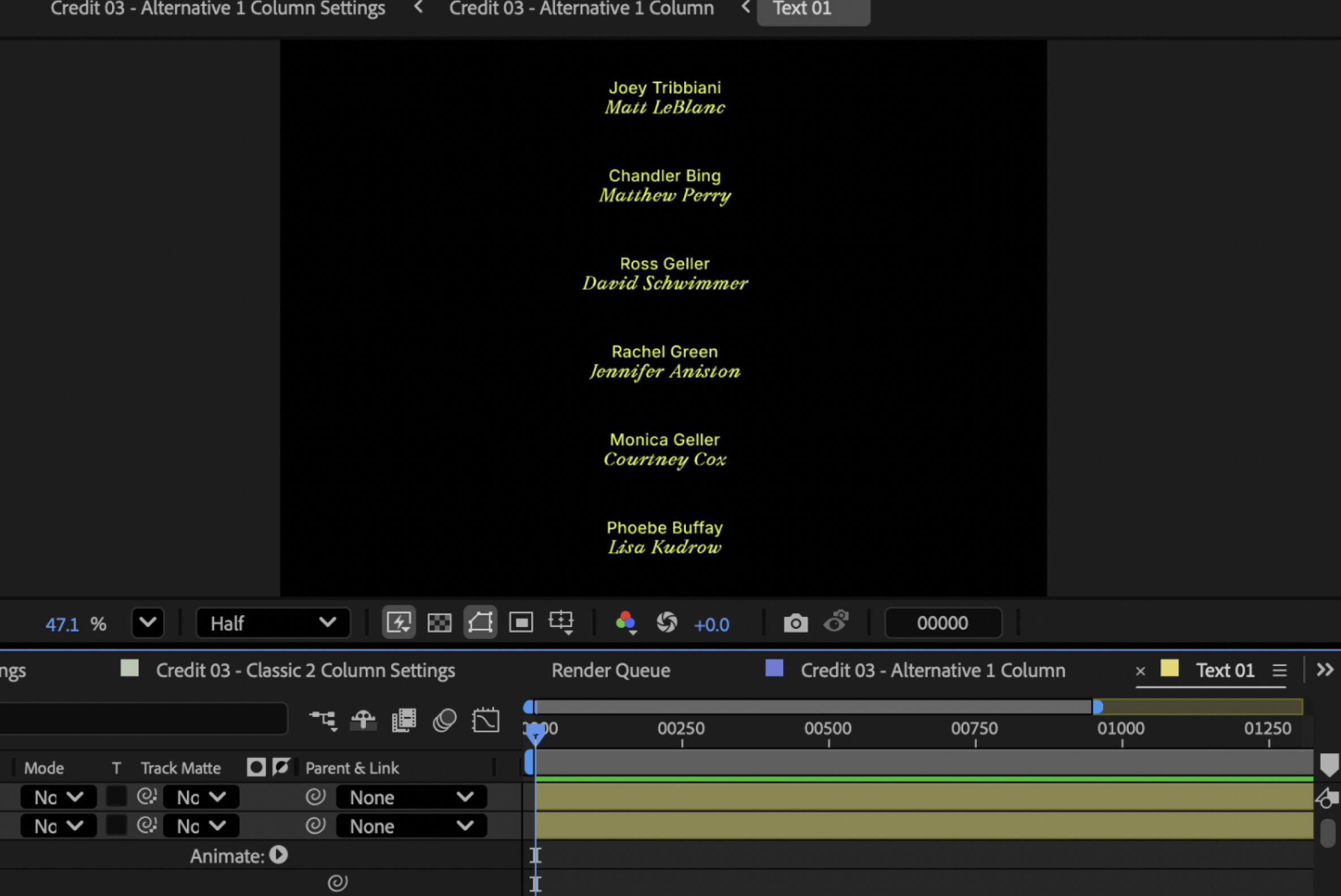Open the Graph Editor
Viewport: 1341px width, 896px height.
(x=486, y=720)
